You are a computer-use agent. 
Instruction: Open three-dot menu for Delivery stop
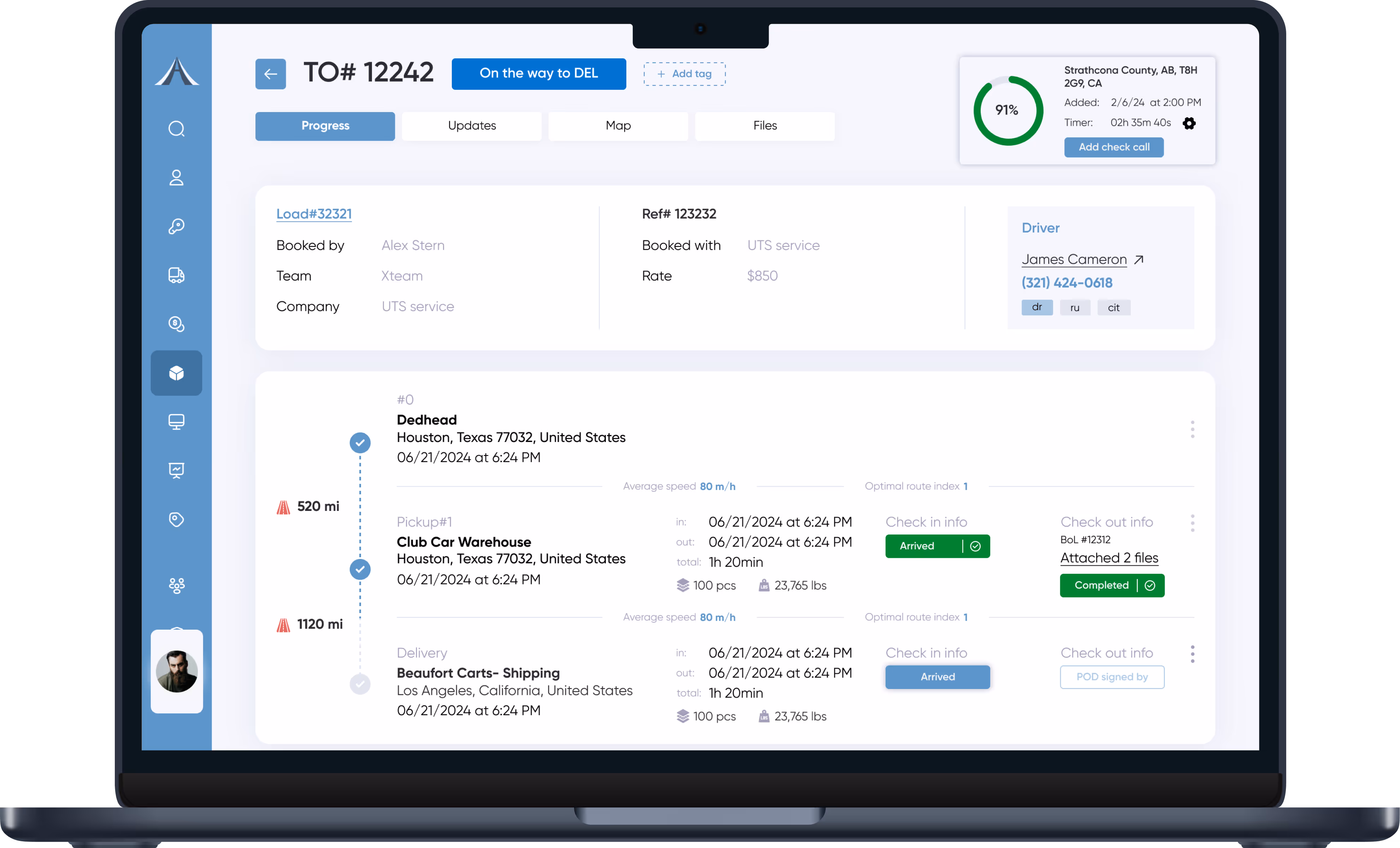coord(1192,654)
